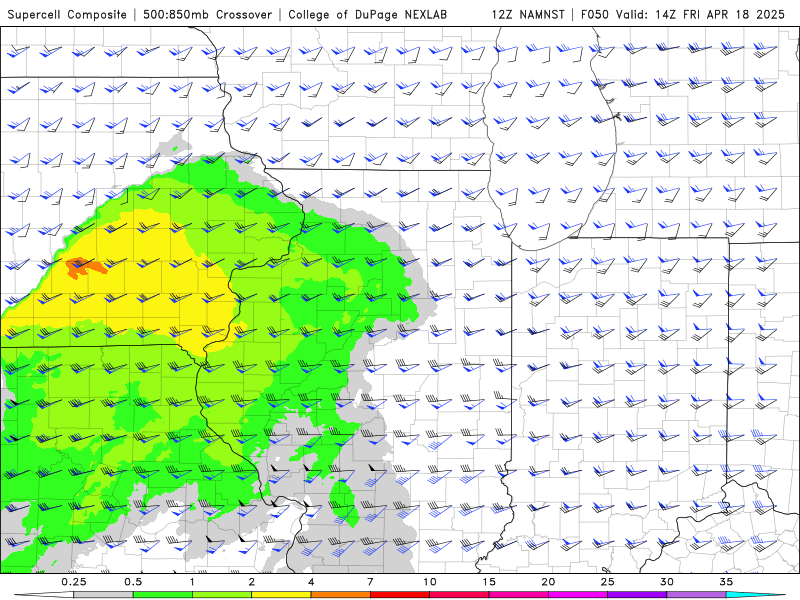Click the purple legend swatch between 25 and 30

637,595
